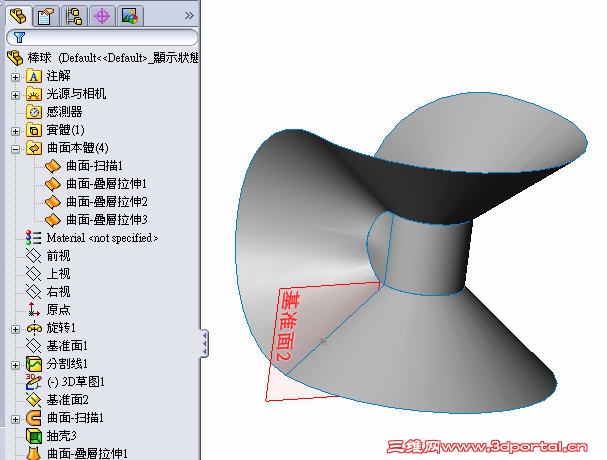Open the DimXpertManager tab
The height and width of the screenshot is (460, 607).
pyautogui.click(x=102, y=16)
